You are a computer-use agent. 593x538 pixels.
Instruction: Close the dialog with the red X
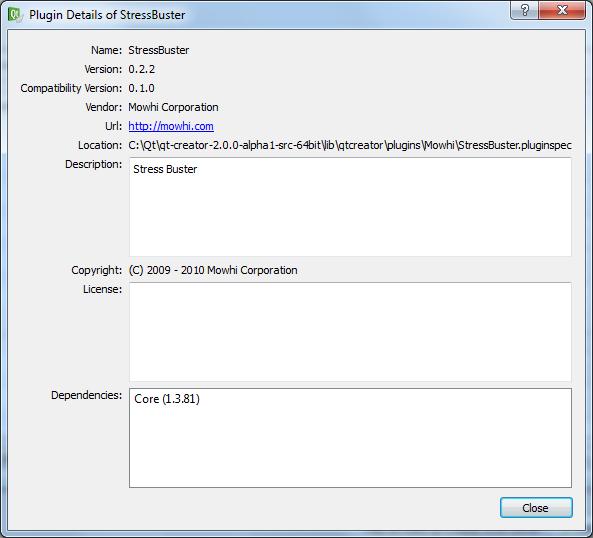click(x=562, y=10)
